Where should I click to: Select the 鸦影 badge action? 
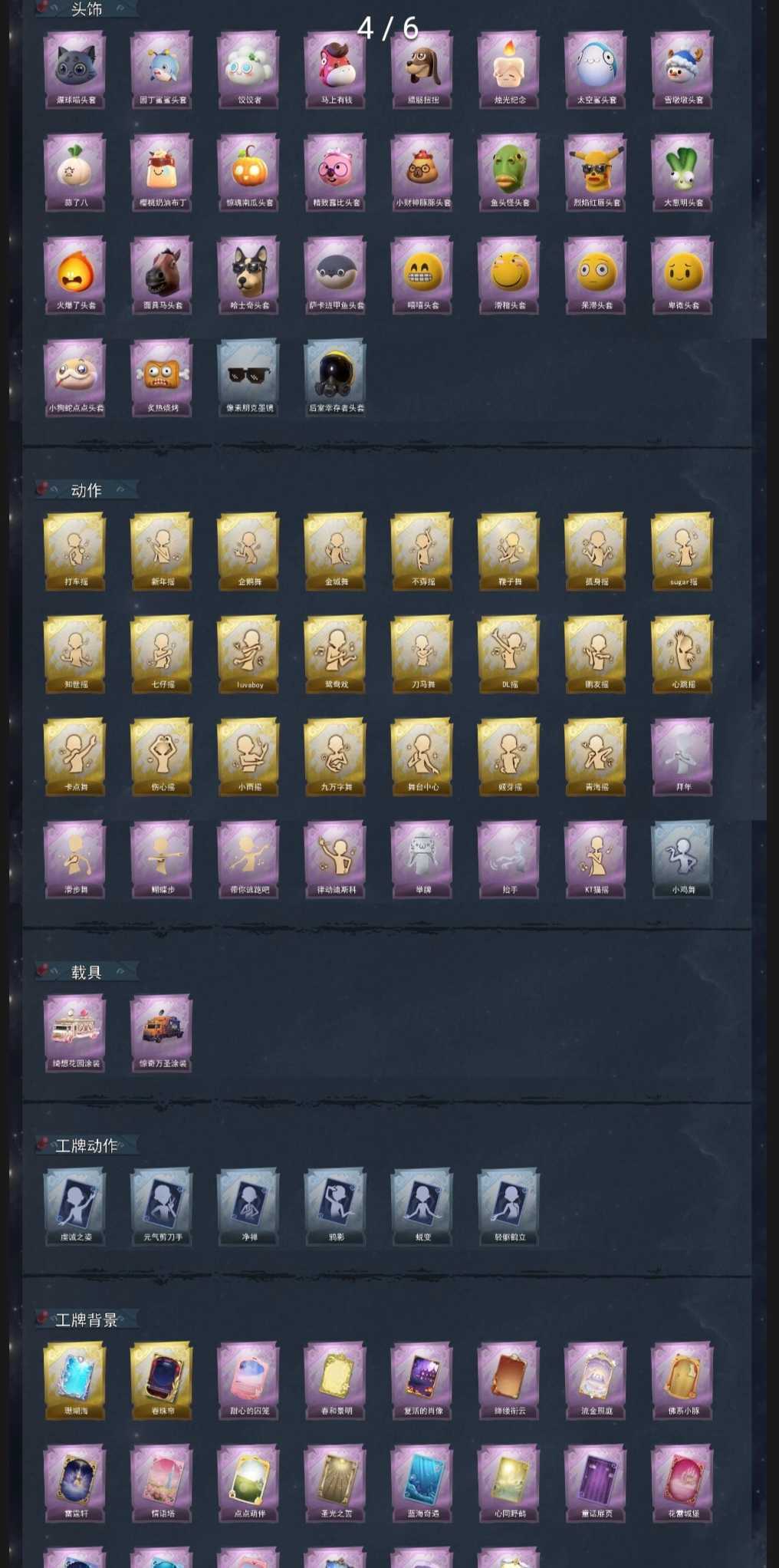click(336, 1205)
